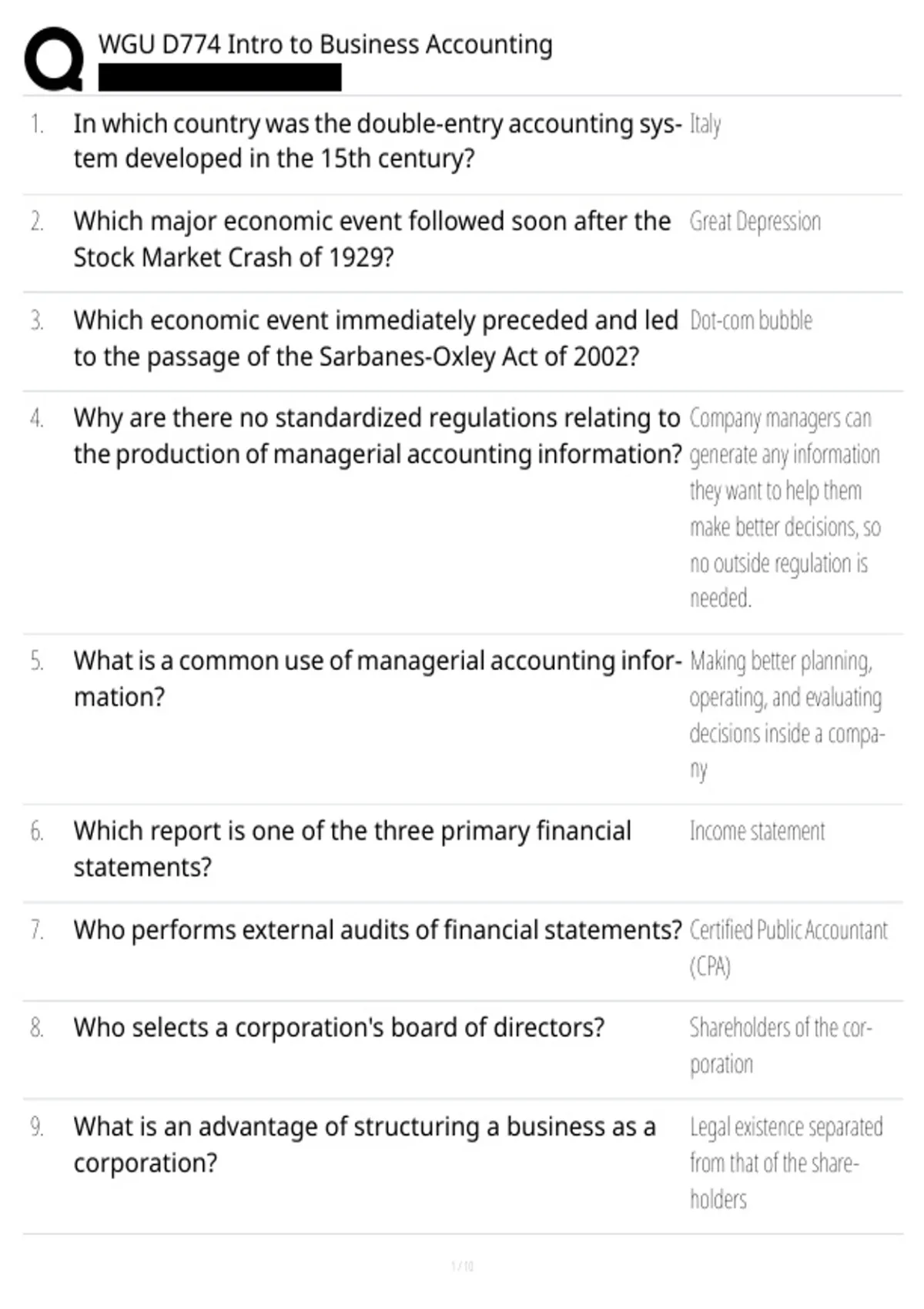
Task: Select the double-entry accounting system question
Action: (x=377, y=141)
